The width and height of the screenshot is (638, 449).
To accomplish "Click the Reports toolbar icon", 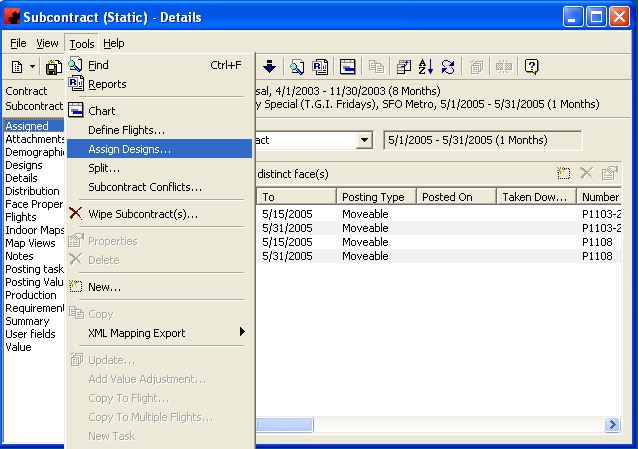I will point(320,67).
